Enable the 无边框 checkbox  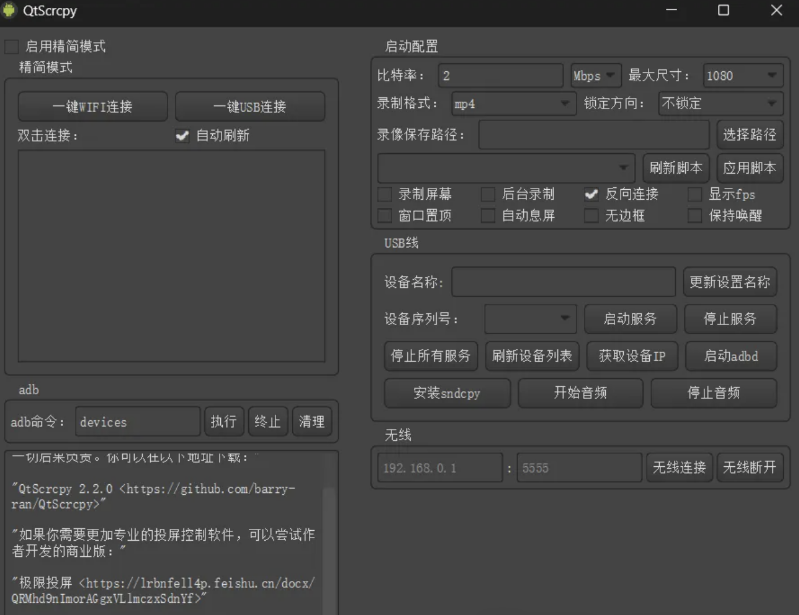(592, 216)
